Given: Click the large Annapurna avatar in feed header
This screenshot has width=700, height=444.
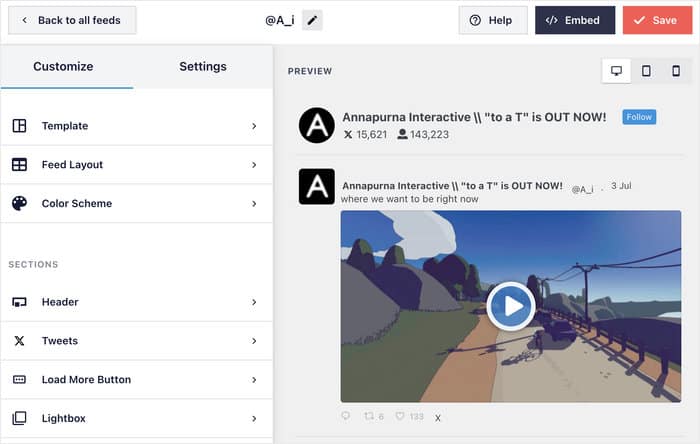Looking at the screenshot, I should point(317,125).
